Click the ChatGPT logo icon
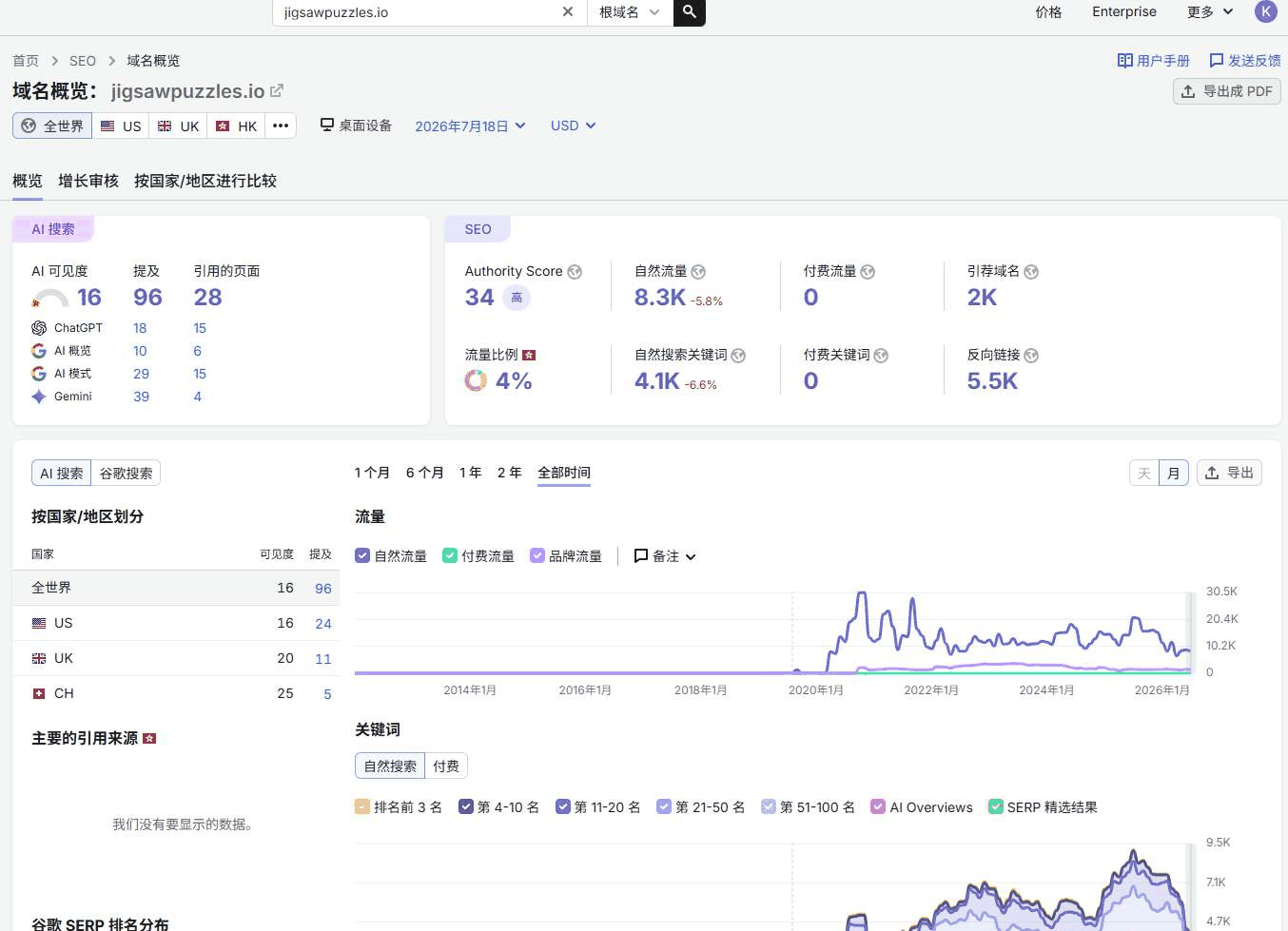 (39, 328)
